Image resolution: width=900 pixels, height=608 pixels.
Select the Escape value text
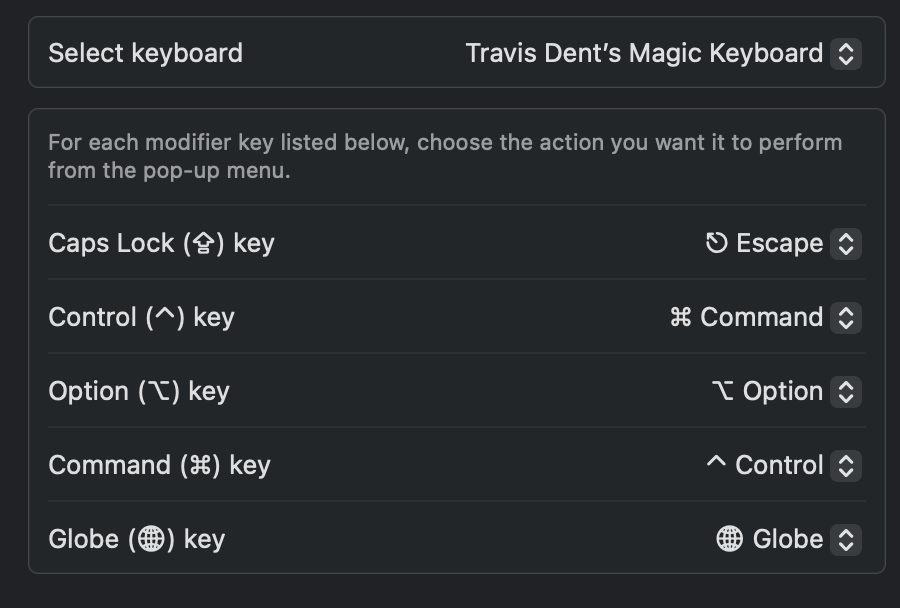779,243
